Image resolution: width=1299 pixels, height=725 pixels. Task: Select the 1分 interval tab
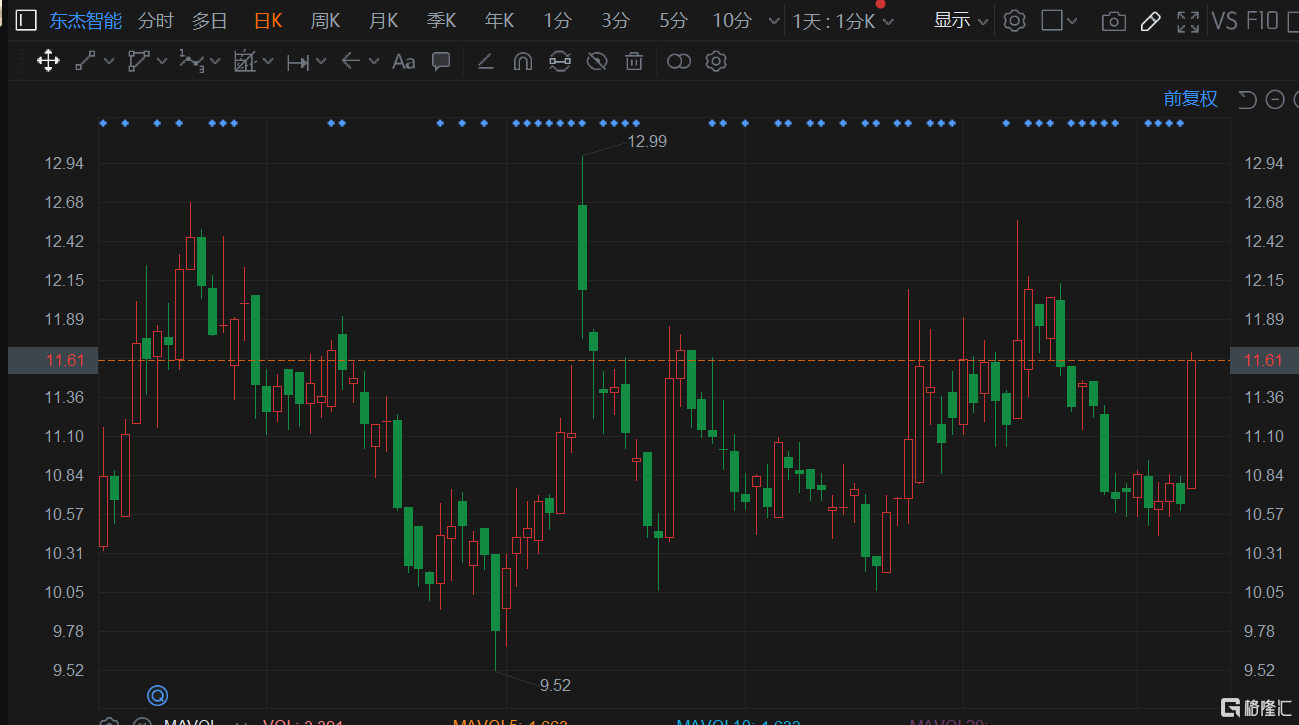[x=558, y=21]
